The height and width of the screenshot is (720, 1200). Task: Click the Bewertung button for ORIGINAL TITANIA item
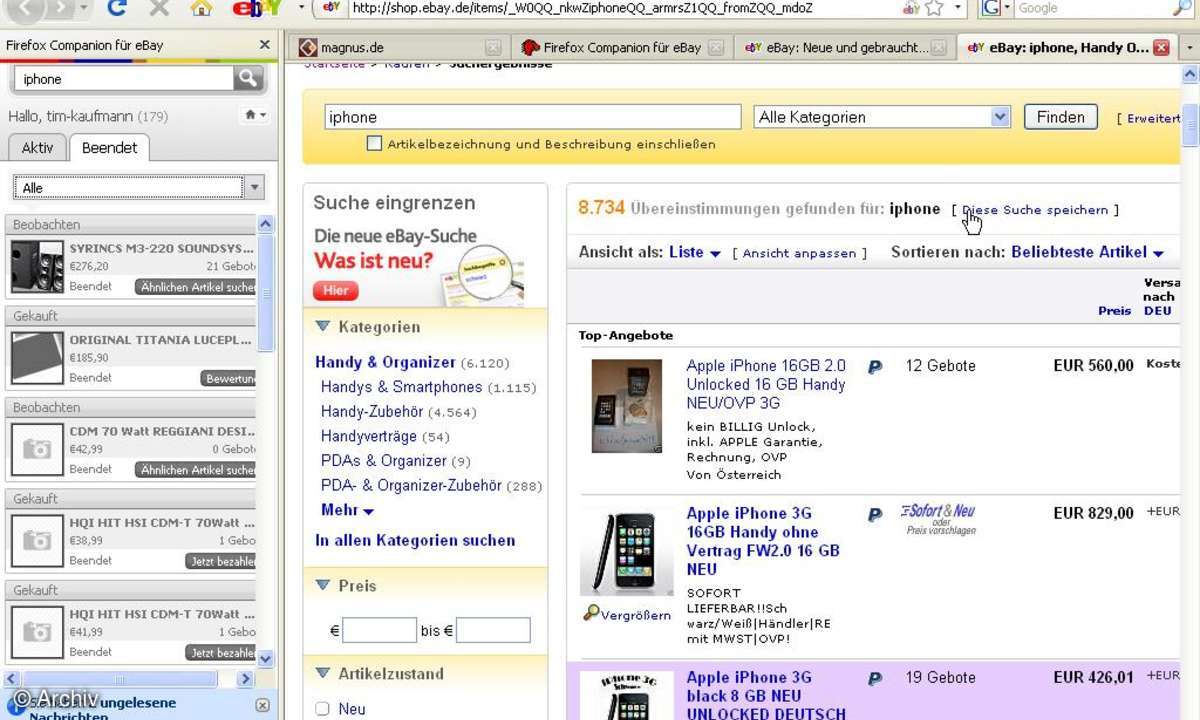[x=229, y=378]
